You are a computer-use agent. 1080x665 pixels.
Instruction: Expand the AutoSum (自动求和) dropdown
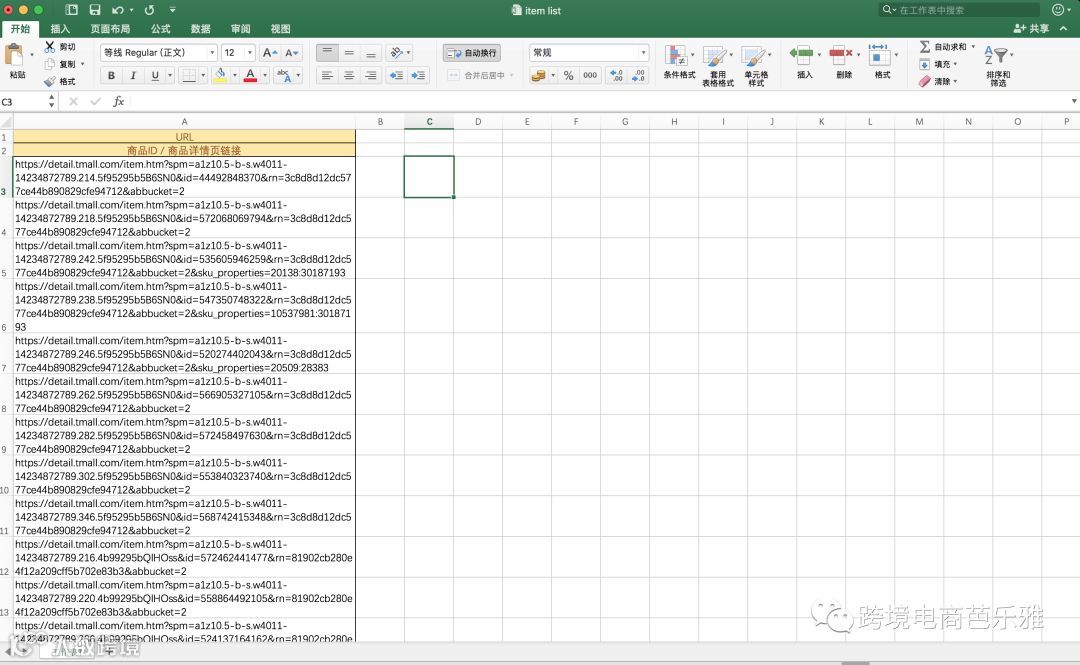(x=973, y=47)
